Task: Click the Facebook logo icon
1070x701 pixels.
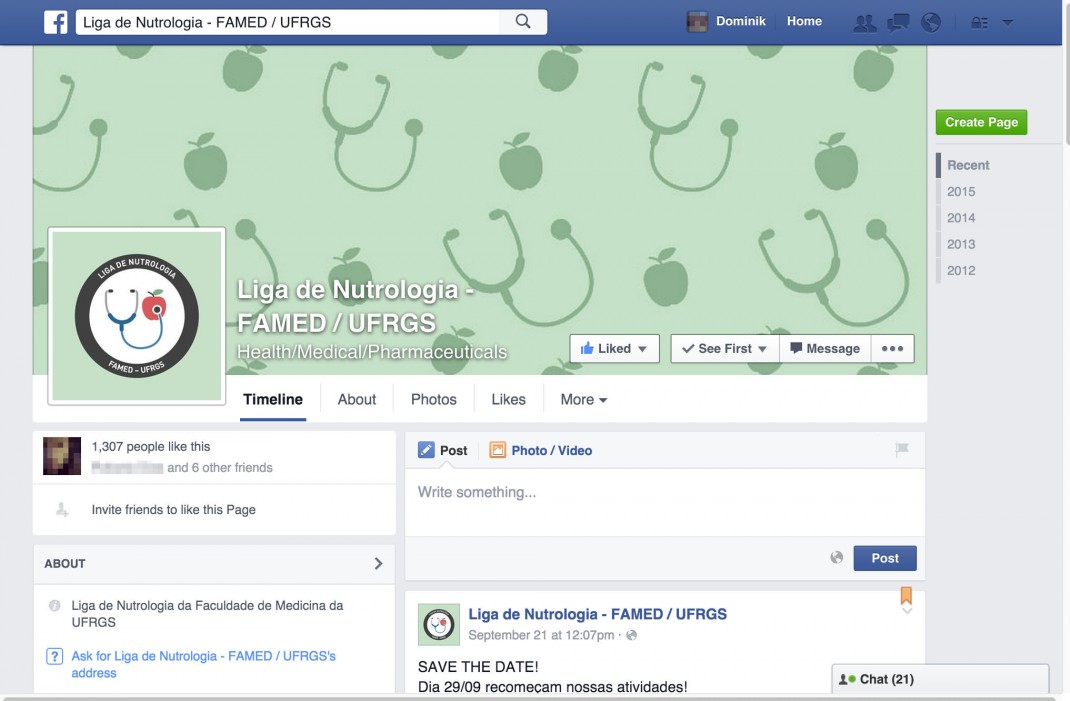Action: pos(56,22)
